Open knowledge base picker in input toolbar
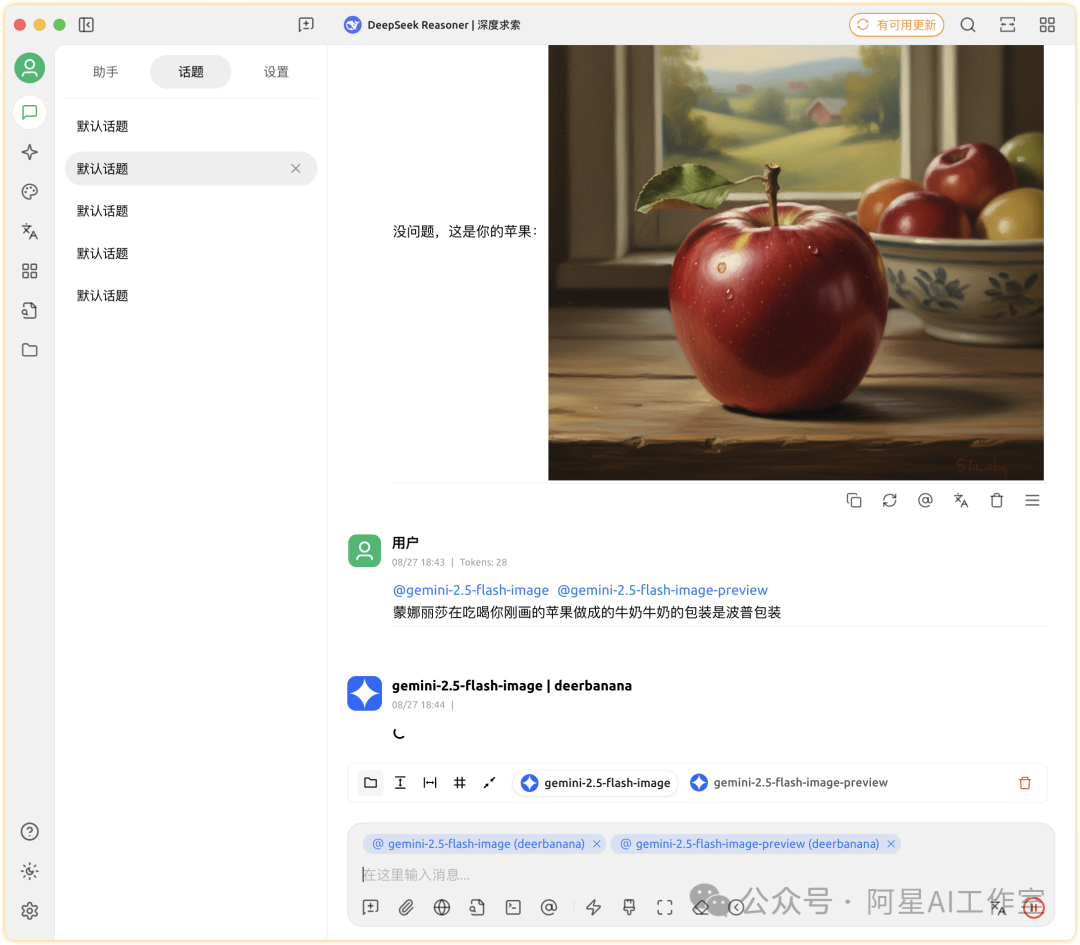This screenshot has height=945, width=1080. click(477, 908)
